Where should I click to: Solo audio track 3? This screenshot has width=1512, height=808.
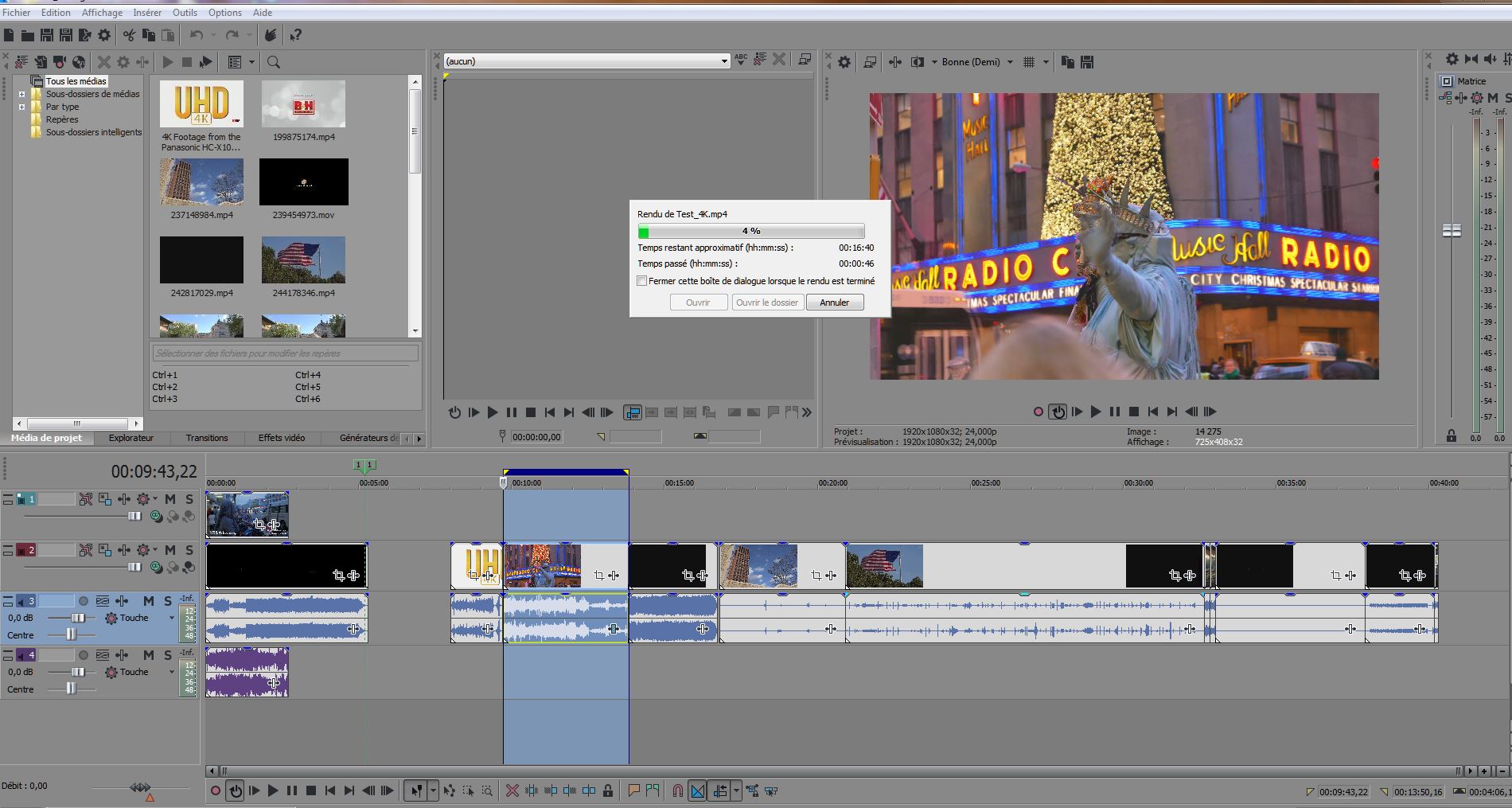167,601
